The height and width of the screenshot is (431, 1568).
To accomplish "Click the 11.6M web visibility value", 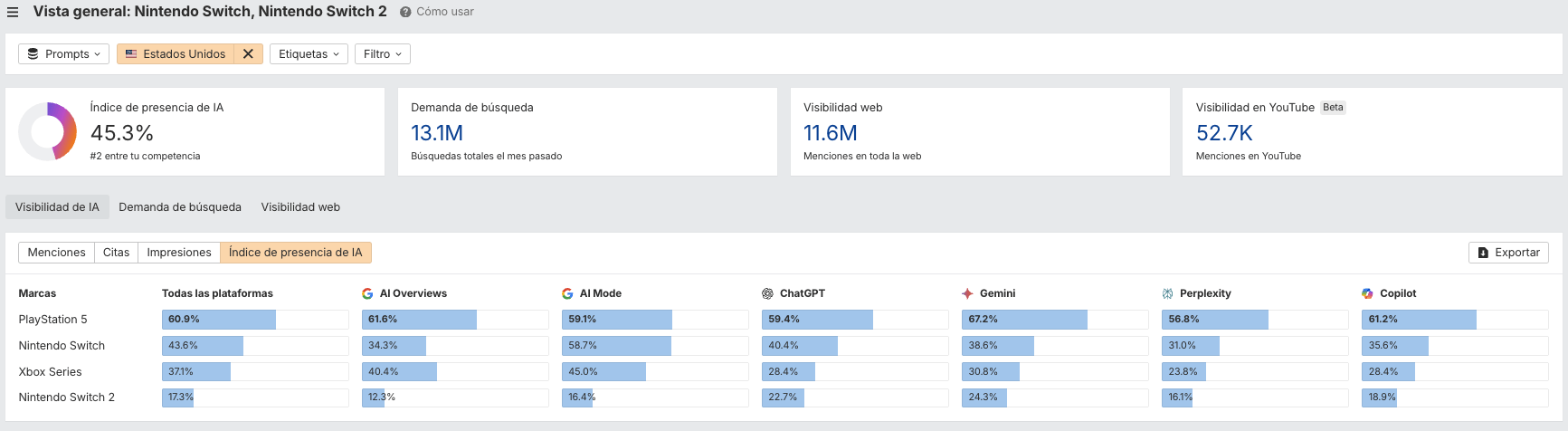I will pos(830,133).
